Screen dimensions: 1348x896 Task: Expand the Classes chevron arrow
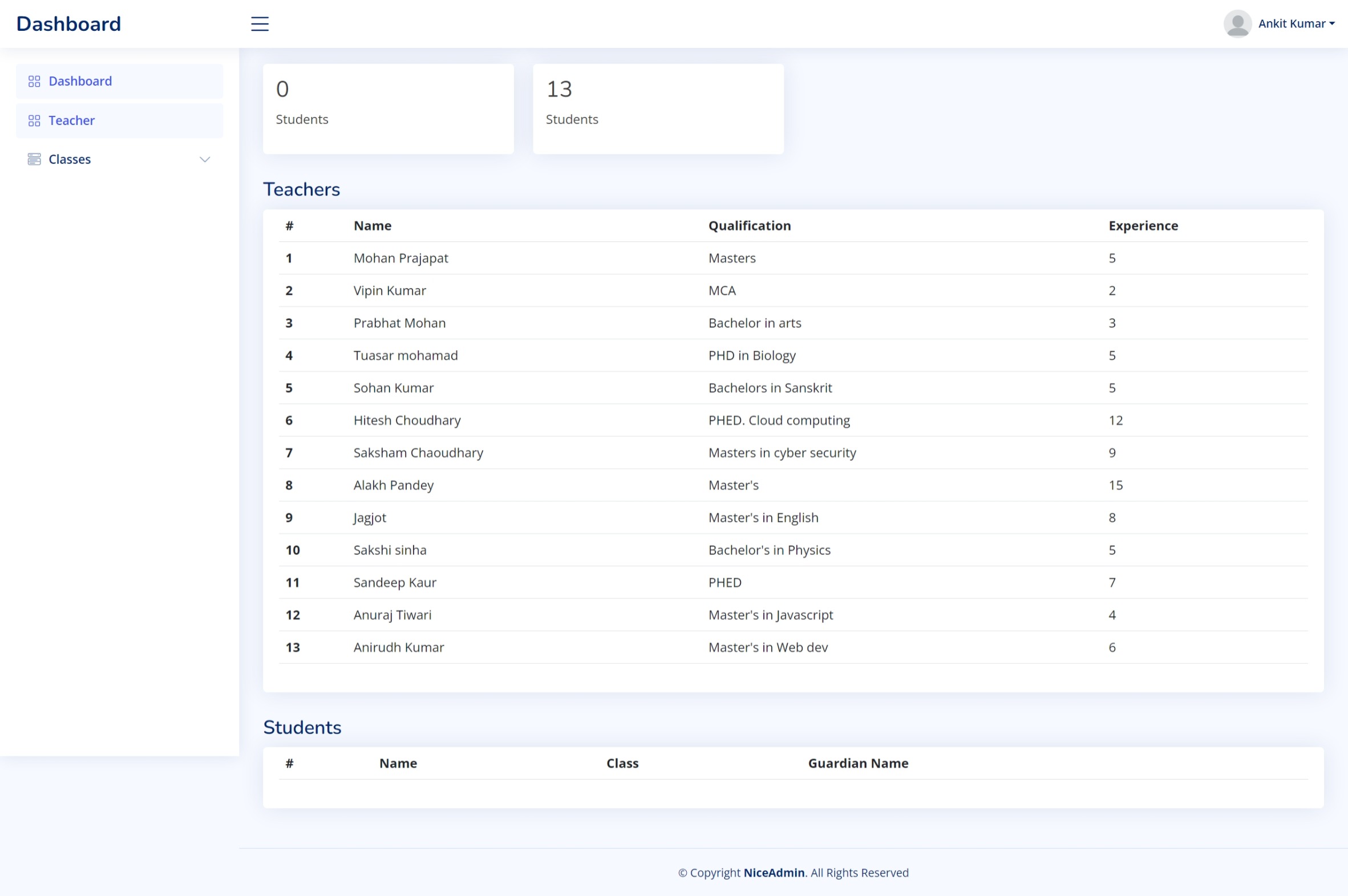point(205,160)
